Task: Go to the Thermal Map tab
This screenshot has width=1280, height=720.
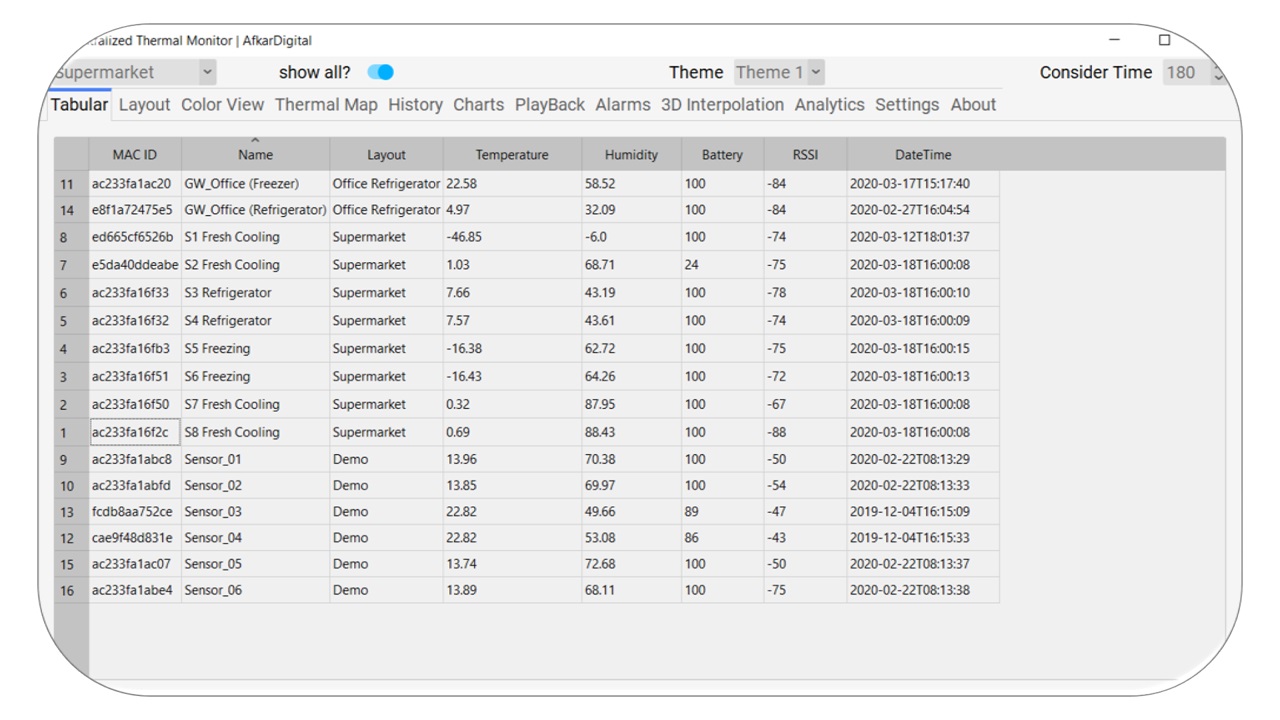Action: (326, 105)
